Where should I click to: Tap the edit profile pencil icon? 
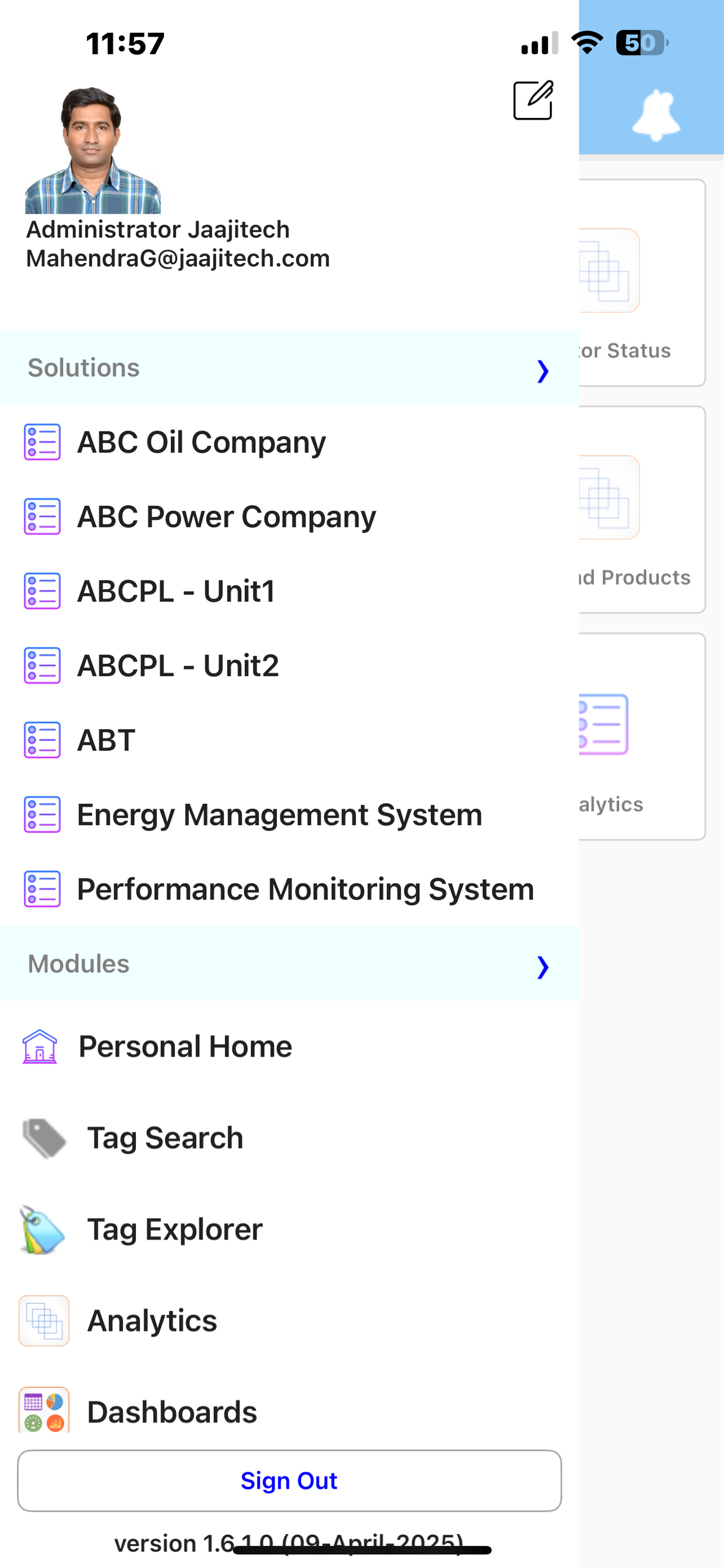[533, 100]
